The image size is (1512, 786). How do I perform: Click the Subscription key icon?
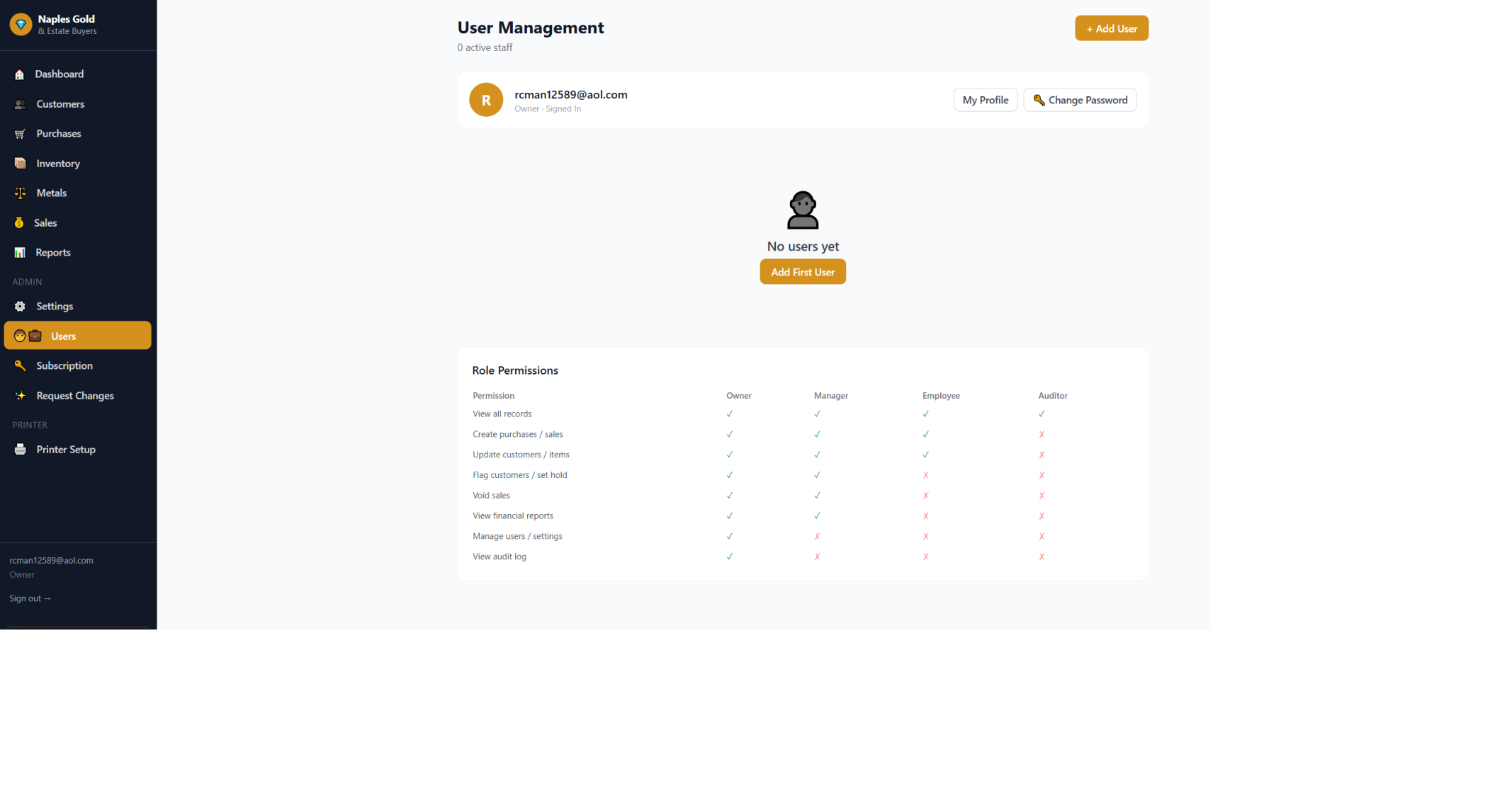[20, 366]
